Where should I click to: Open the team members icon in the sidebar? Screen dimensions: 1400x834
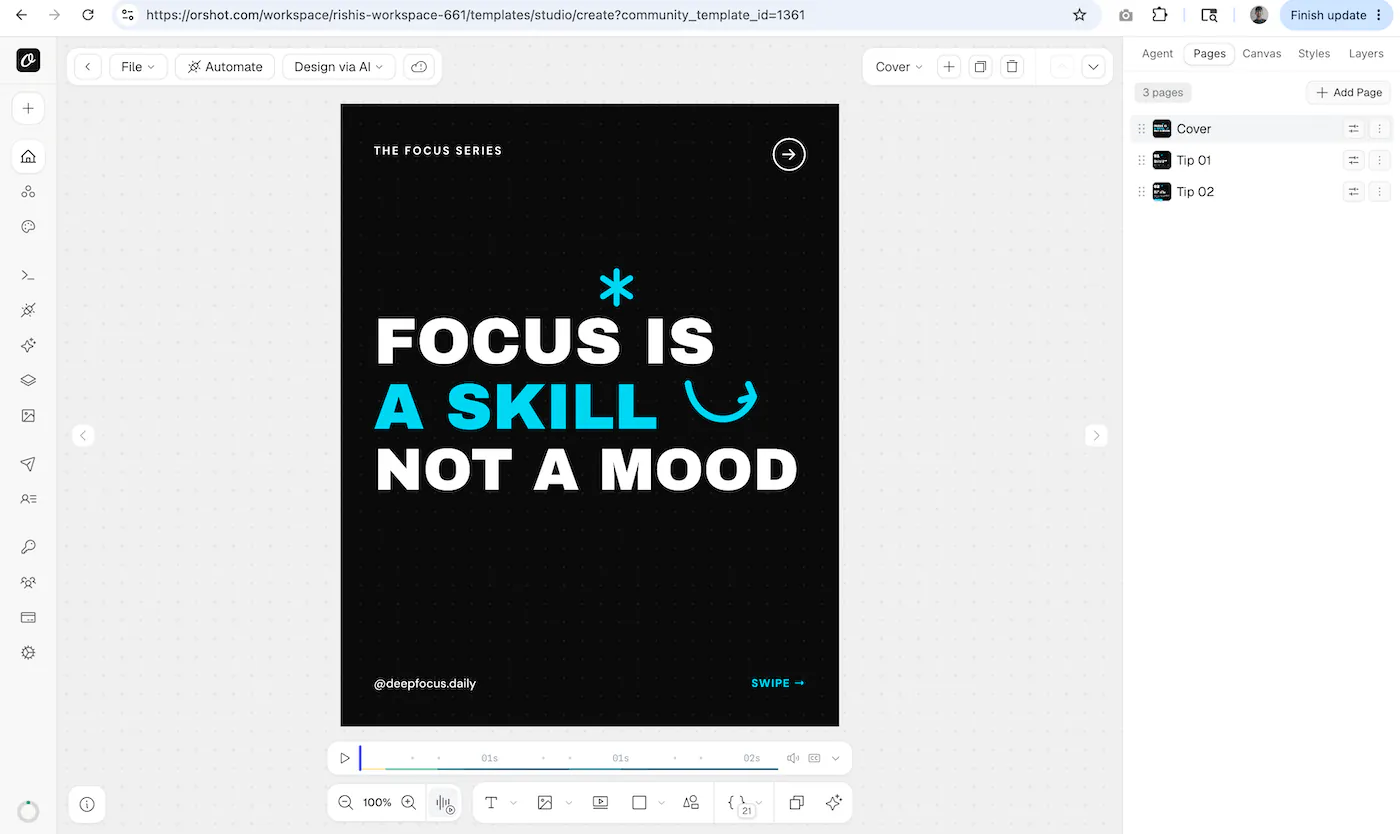tap(28, 582)
